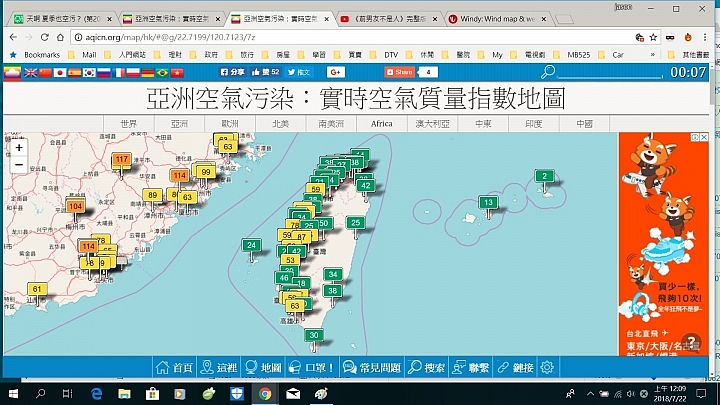Bookmark this page with the star icon

(x=653, y=37)
